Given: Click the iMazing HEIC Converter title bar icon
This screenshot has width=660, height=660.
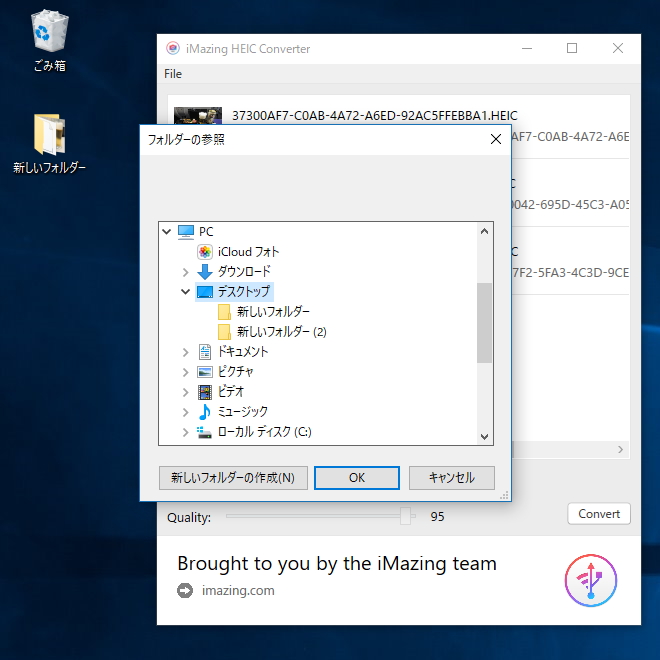Looking at the screenshot, I should [x=173, y=48].
